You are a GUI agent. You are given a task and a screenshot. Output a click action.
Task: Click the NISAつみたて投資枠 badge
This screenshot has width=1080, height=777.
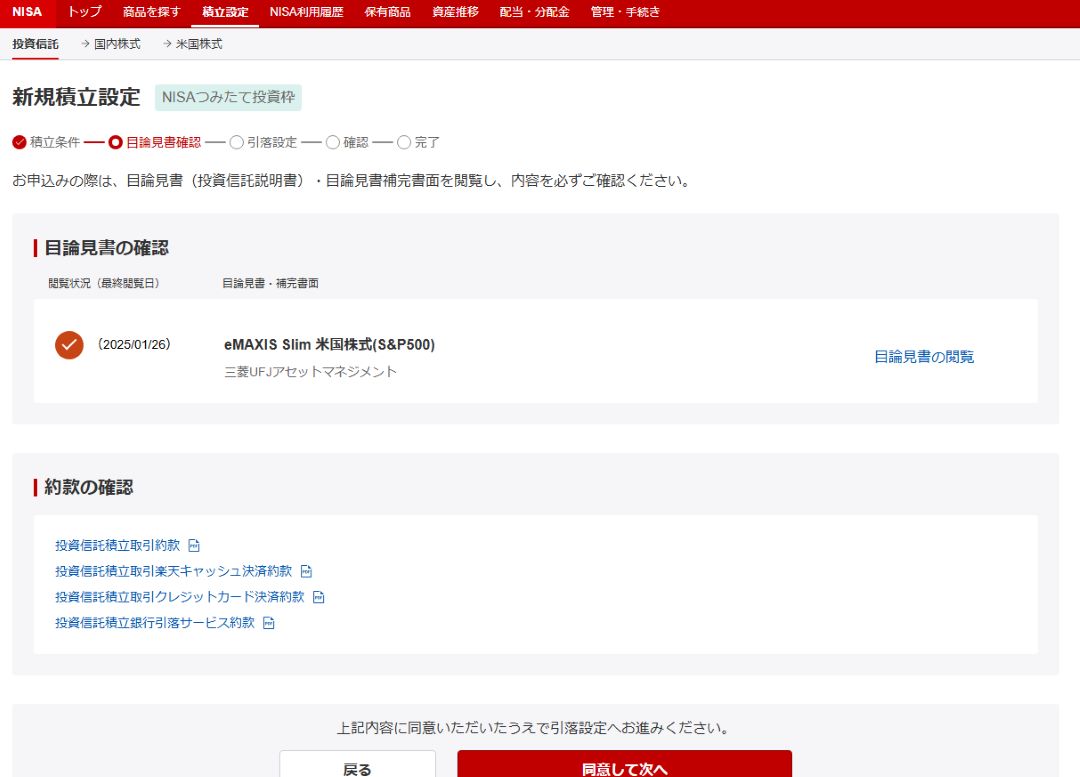pos(227,98)
